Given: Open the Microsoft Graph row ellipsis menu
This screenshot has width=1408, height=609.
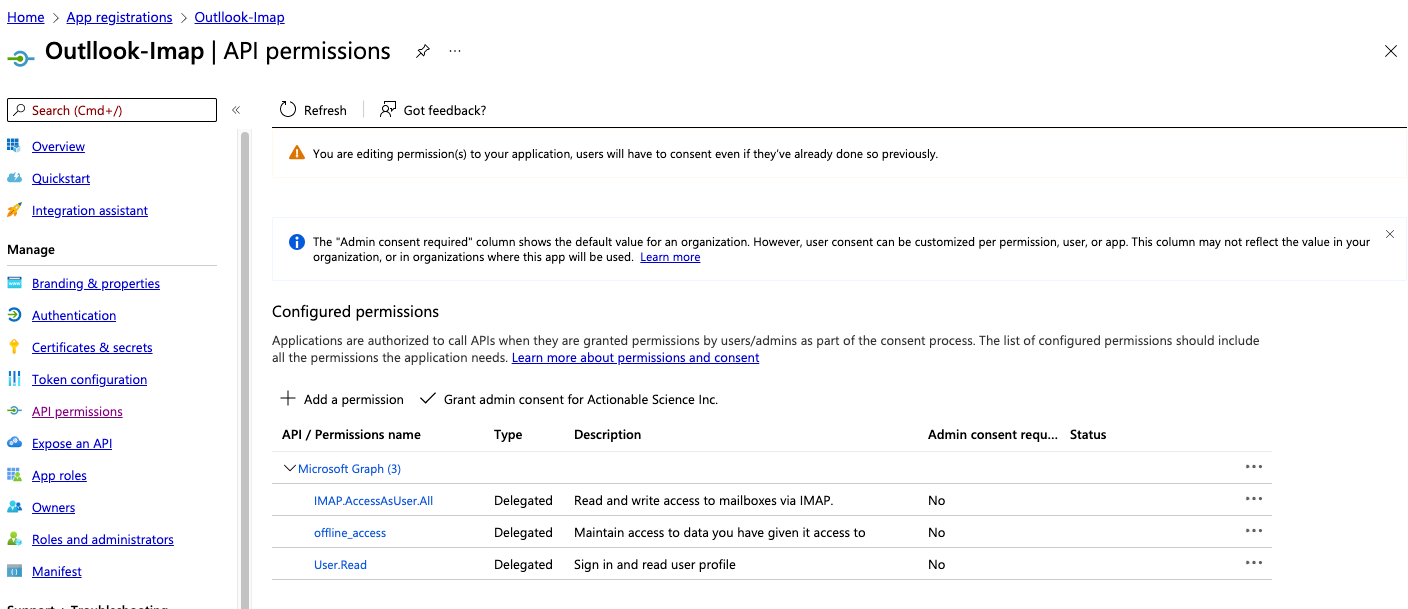Looking at the screenshot, I should click(1254, 467).
